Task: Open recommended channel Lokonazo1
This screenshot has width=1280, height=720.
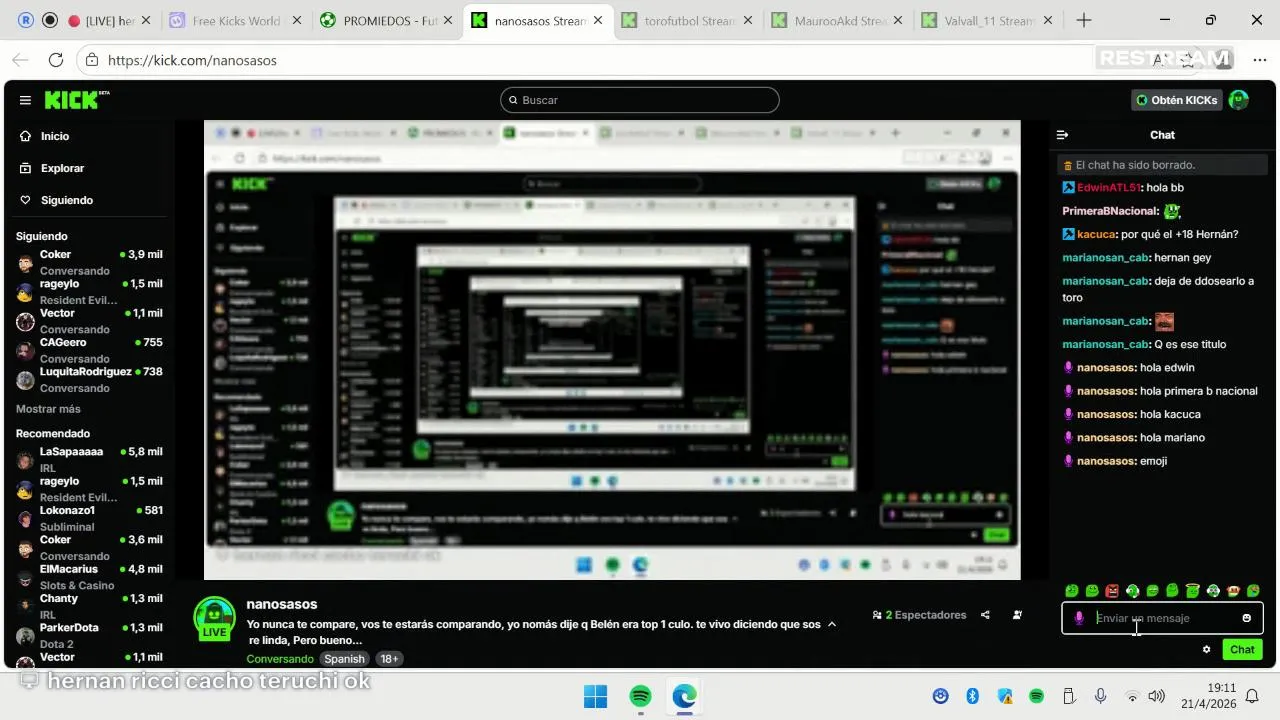Action: point(90,518)
